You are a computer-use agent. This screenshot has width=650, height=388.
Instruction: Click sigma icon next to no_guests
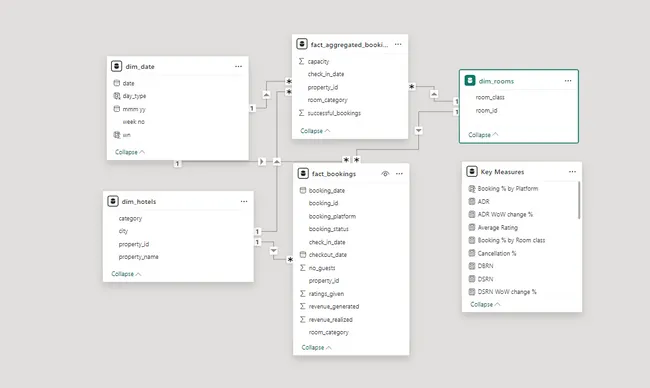tap(303, 268)
